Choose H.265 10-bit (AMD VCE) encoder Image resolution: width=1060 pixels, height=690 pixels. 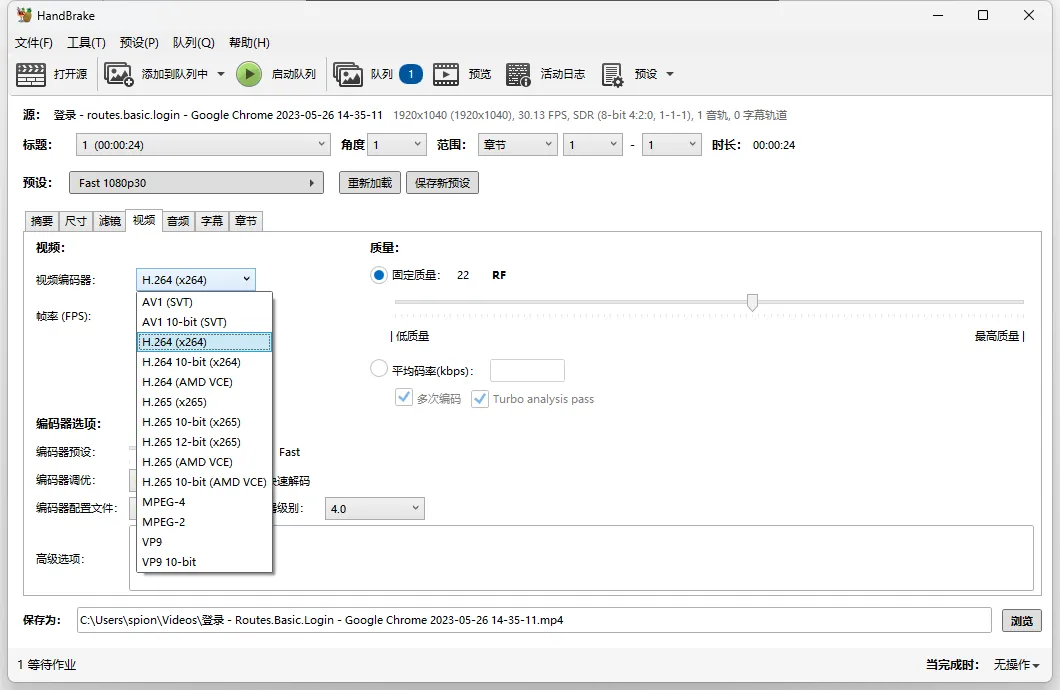(204, 482)
